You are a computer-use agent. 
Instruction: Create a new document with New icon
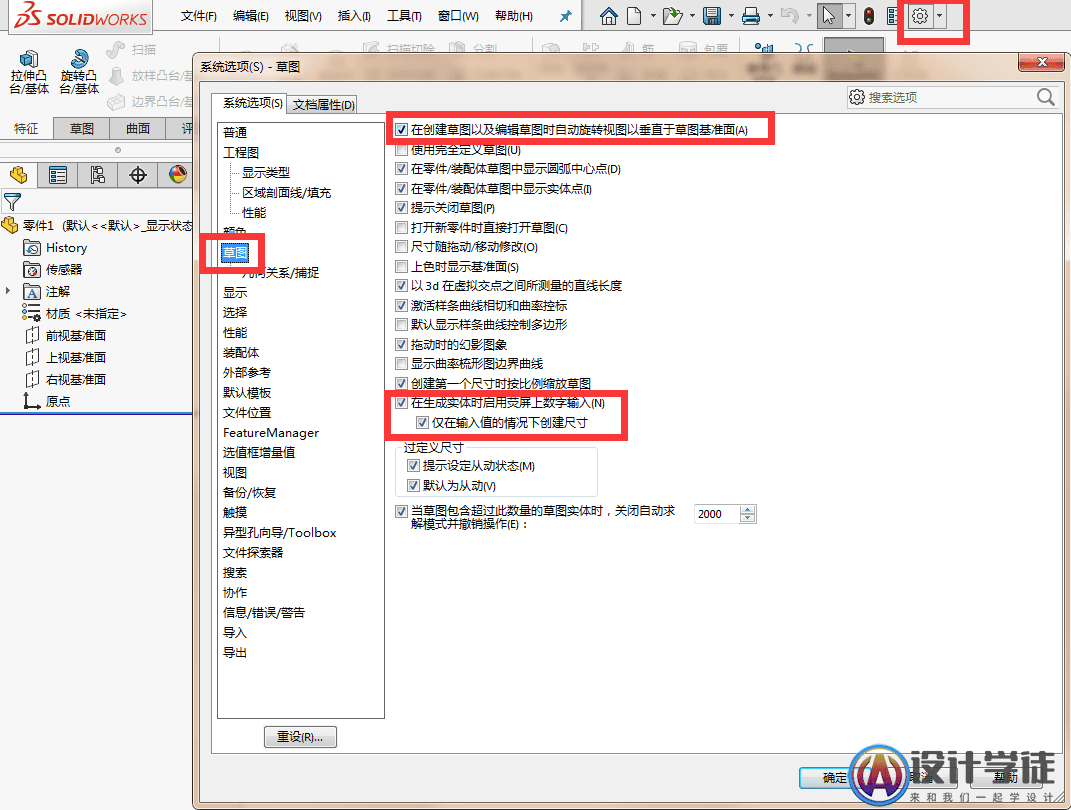tap(635, 16)
